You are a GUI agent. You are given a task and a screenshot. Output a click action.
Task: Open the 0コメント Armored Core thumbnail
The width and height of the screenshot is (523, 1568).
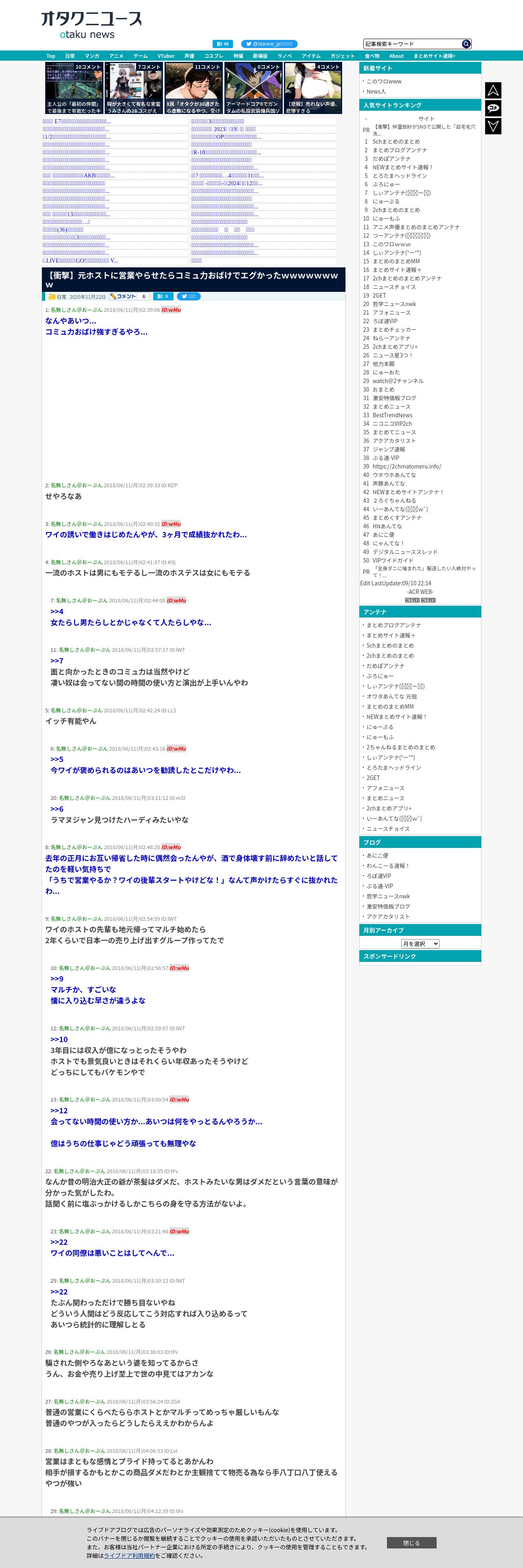coord(253,88)
